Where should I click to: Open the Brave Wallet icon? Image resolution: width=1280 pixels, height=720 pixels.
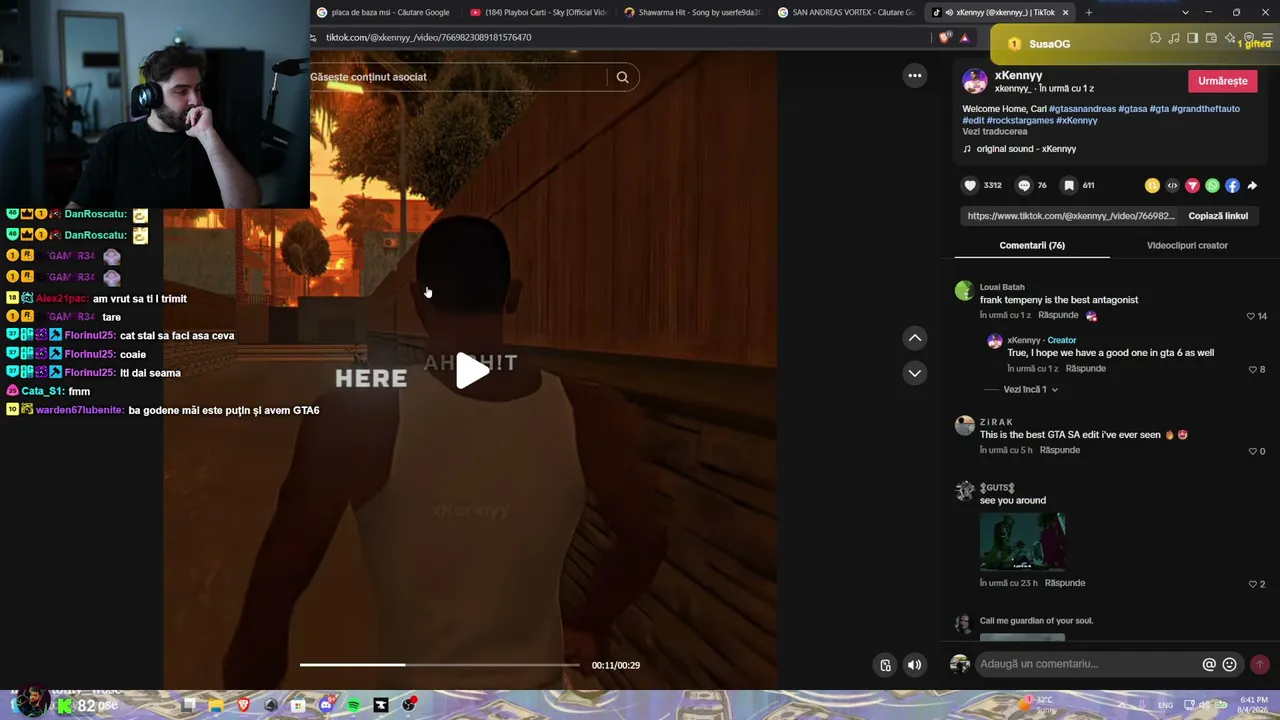[x=1211, y=38]
